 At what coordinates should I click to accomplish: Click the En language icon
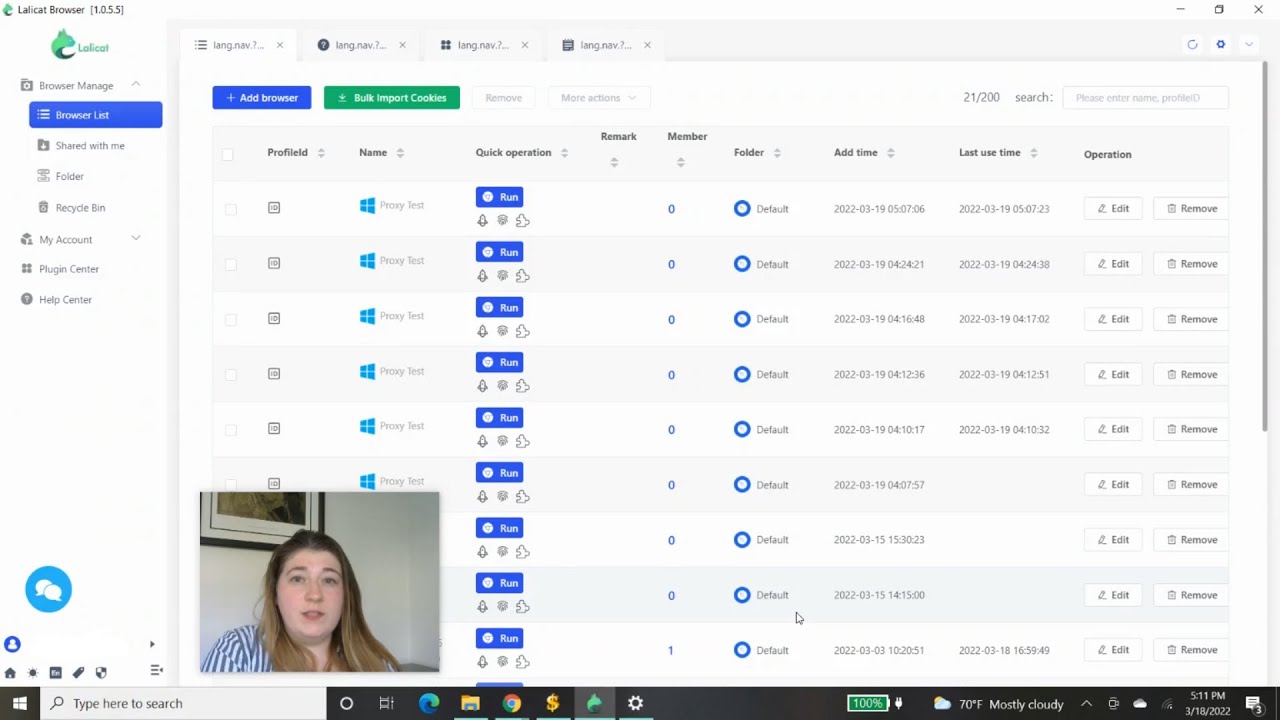coord(55,673)
